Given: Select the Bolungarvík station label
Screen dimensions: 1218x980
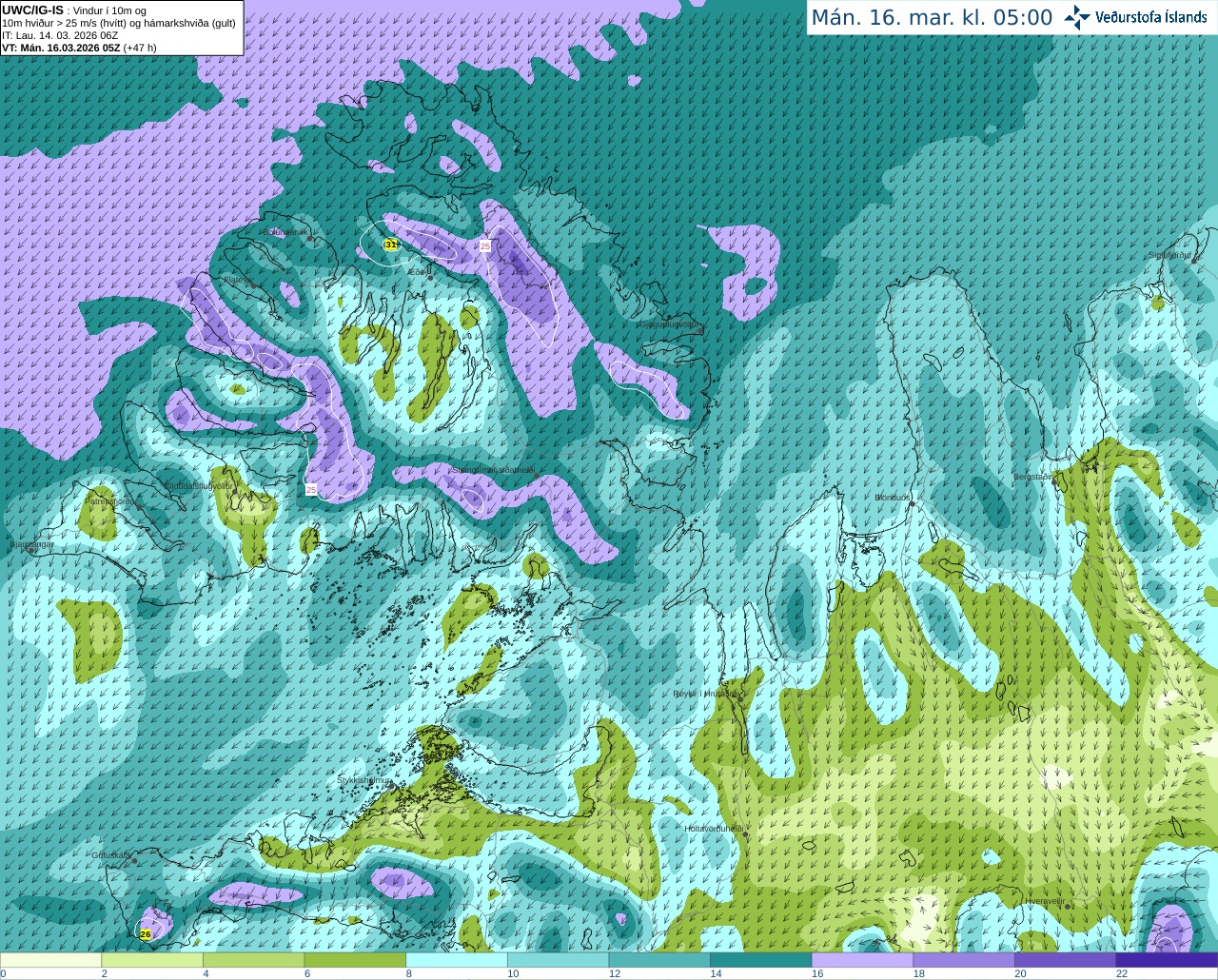Looking at the screenshot, I should pos(285,232).
